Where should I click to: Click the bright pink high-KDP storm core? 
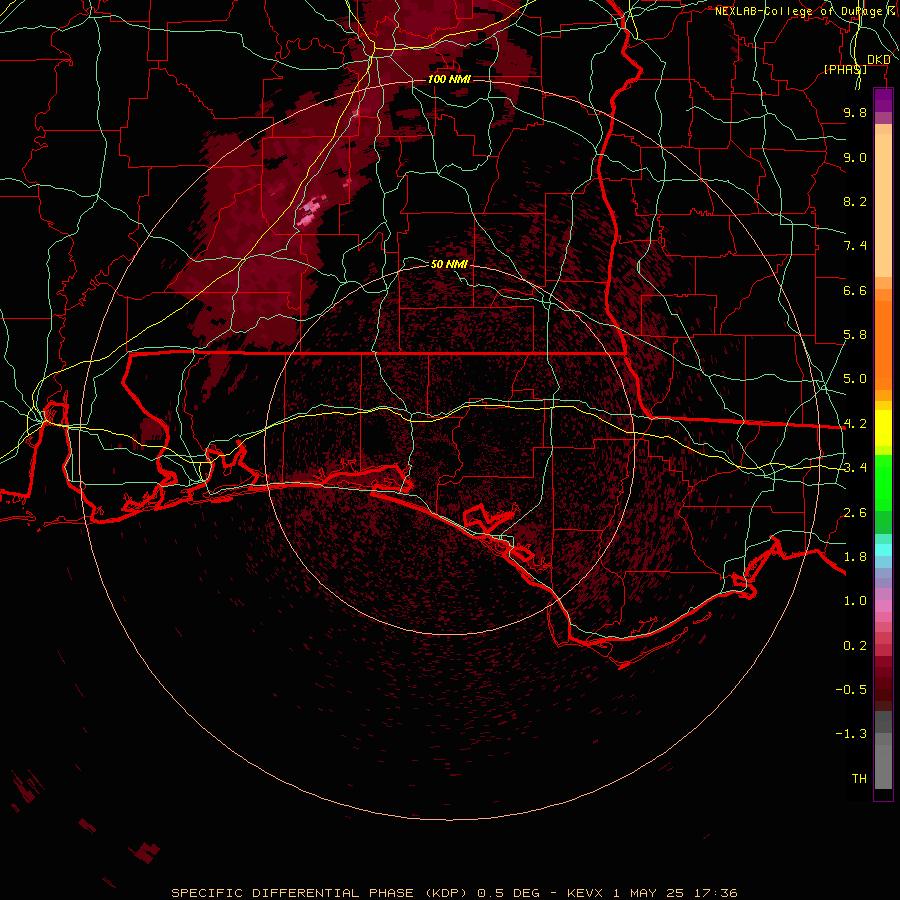310,212
